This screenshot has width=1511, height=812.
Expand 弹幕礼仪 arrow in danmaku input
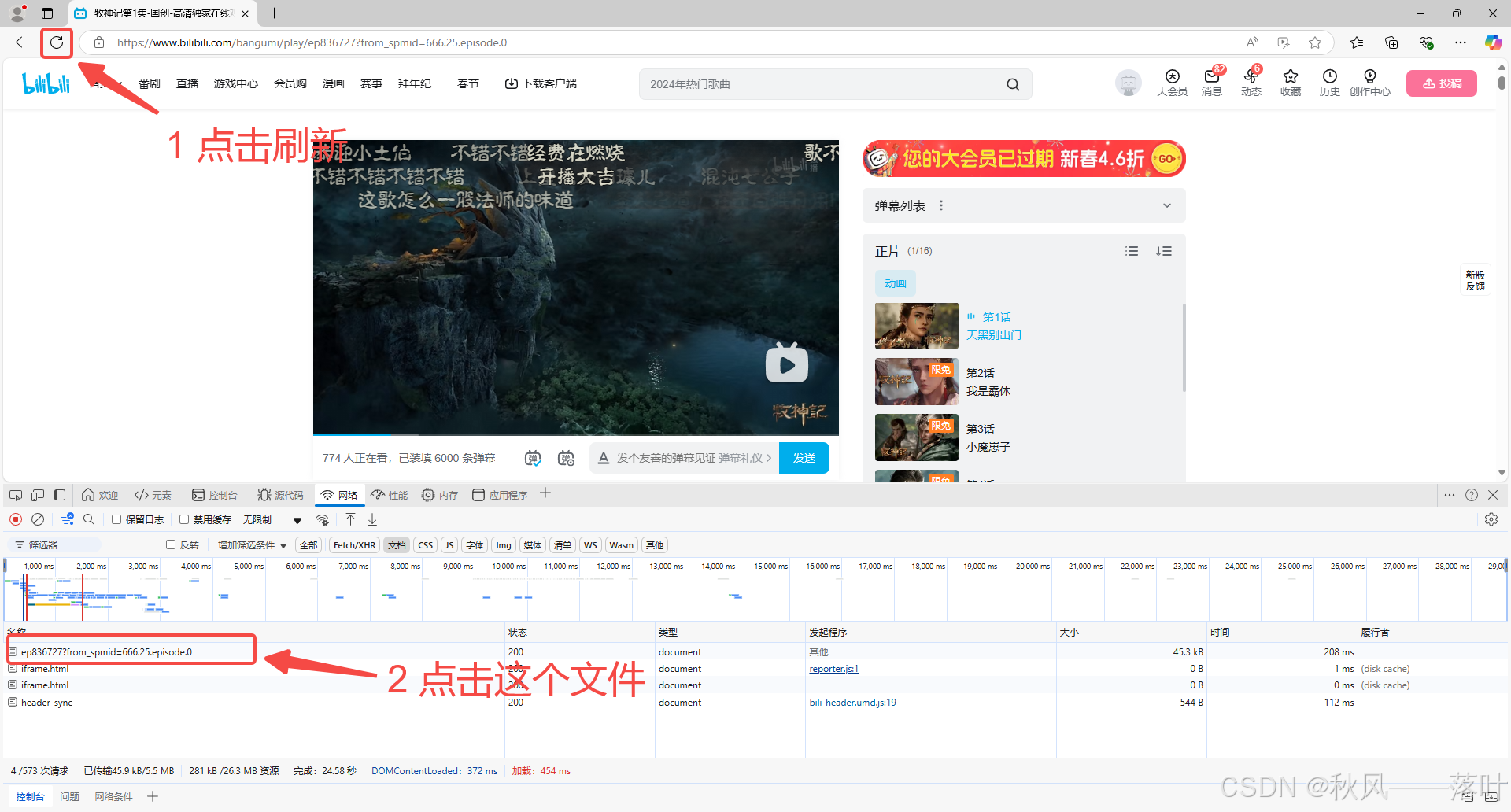[769, 458]
